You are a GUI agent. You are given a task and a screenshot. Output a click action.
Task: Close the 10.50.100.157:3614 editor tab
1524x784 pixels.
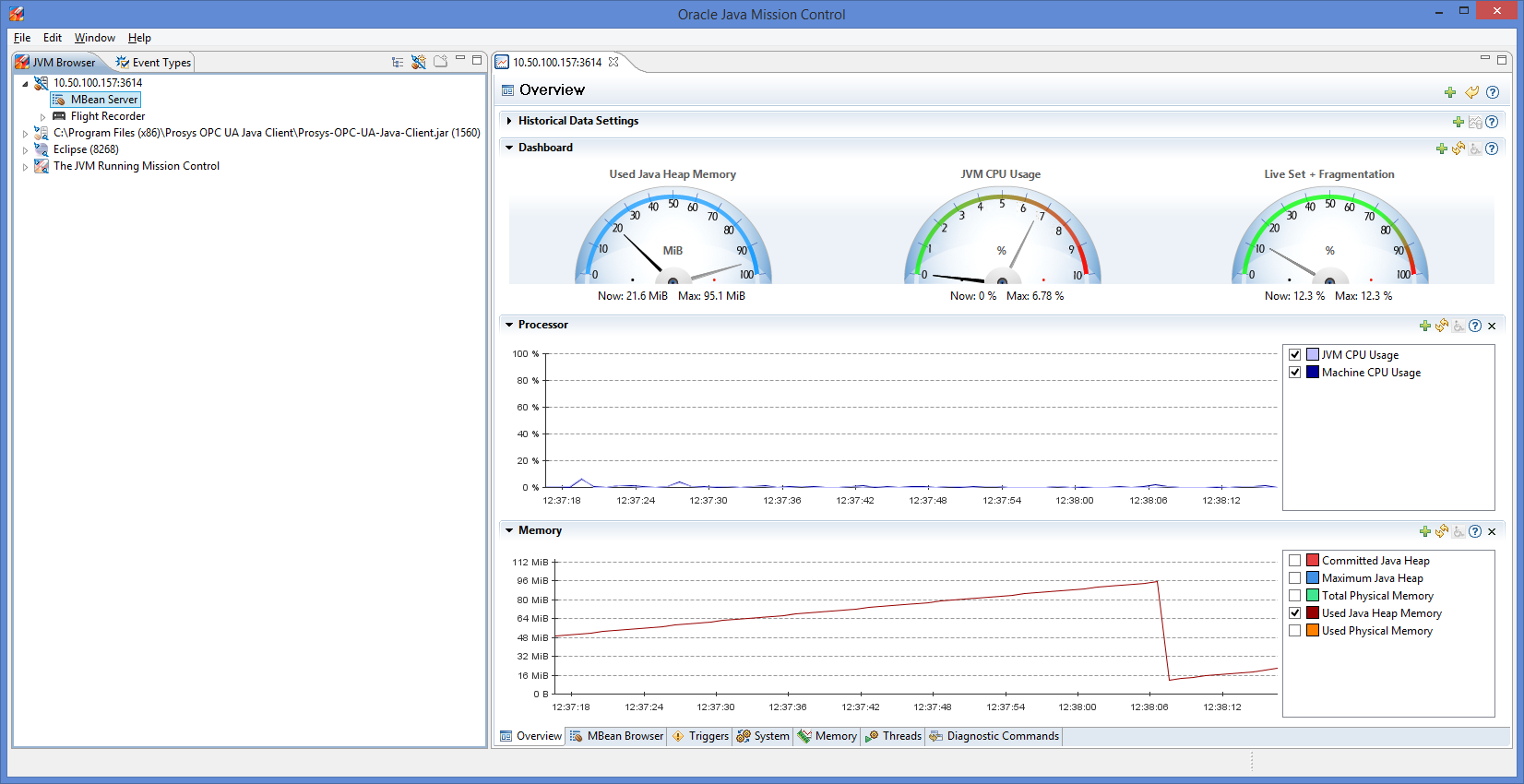pos(613,62)
